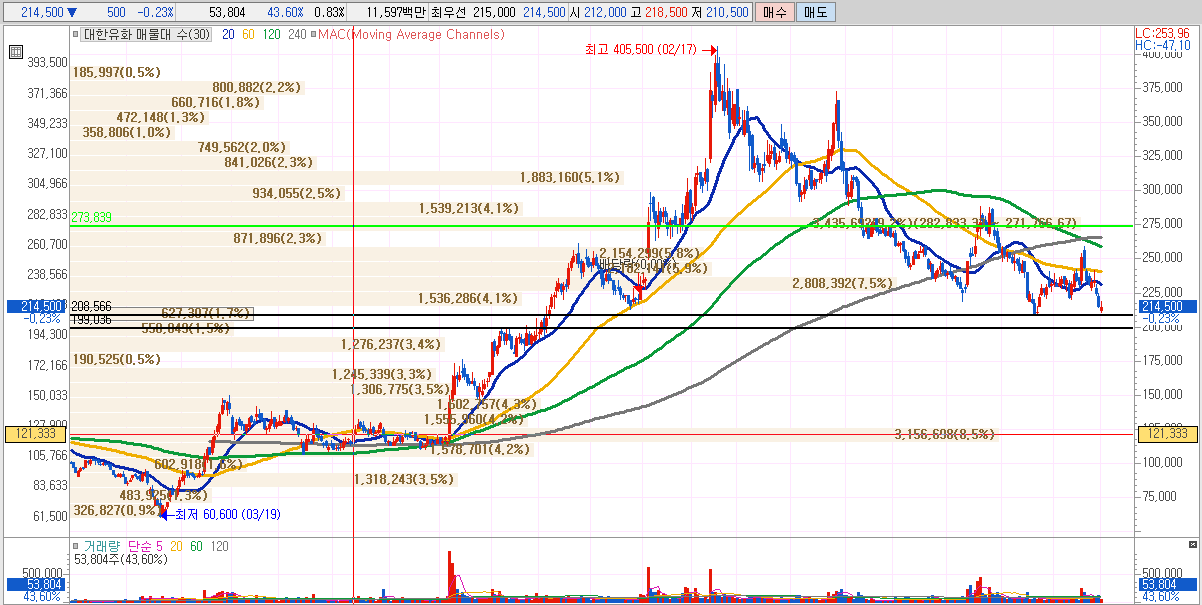This screenshot has width=1202, height=605.
Task: Click the blue 53,804 volume tag on right axis
Action: point(1168,584)
